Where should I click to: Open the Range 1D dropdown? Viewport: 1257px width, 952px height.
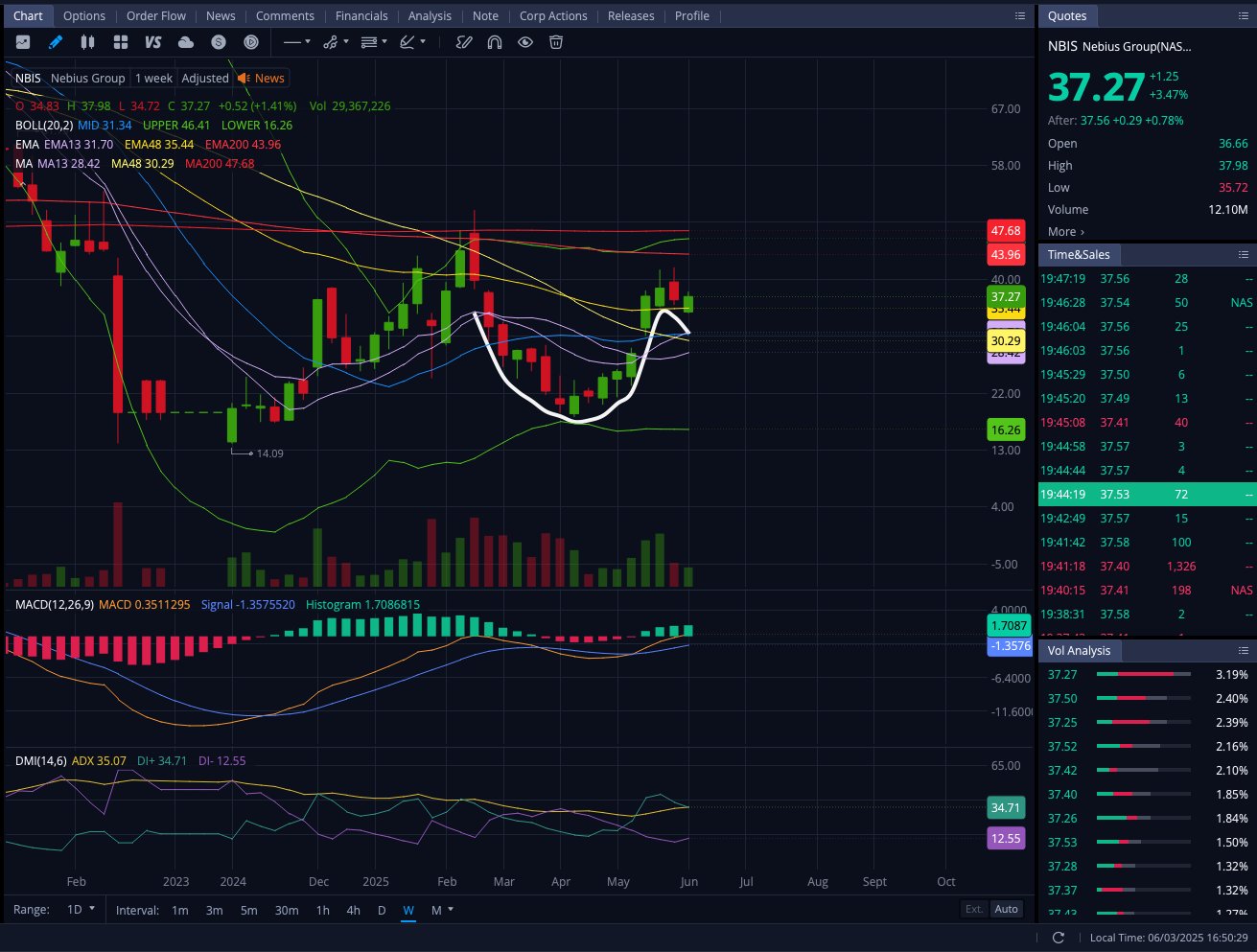81,910
